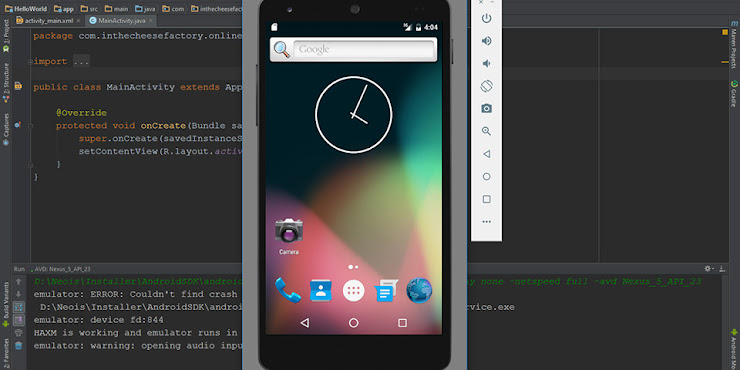Click the Print icon in Run panel
Image resolution: width=740 pixels, height=370 pixels.
click(x=18, y=333)
